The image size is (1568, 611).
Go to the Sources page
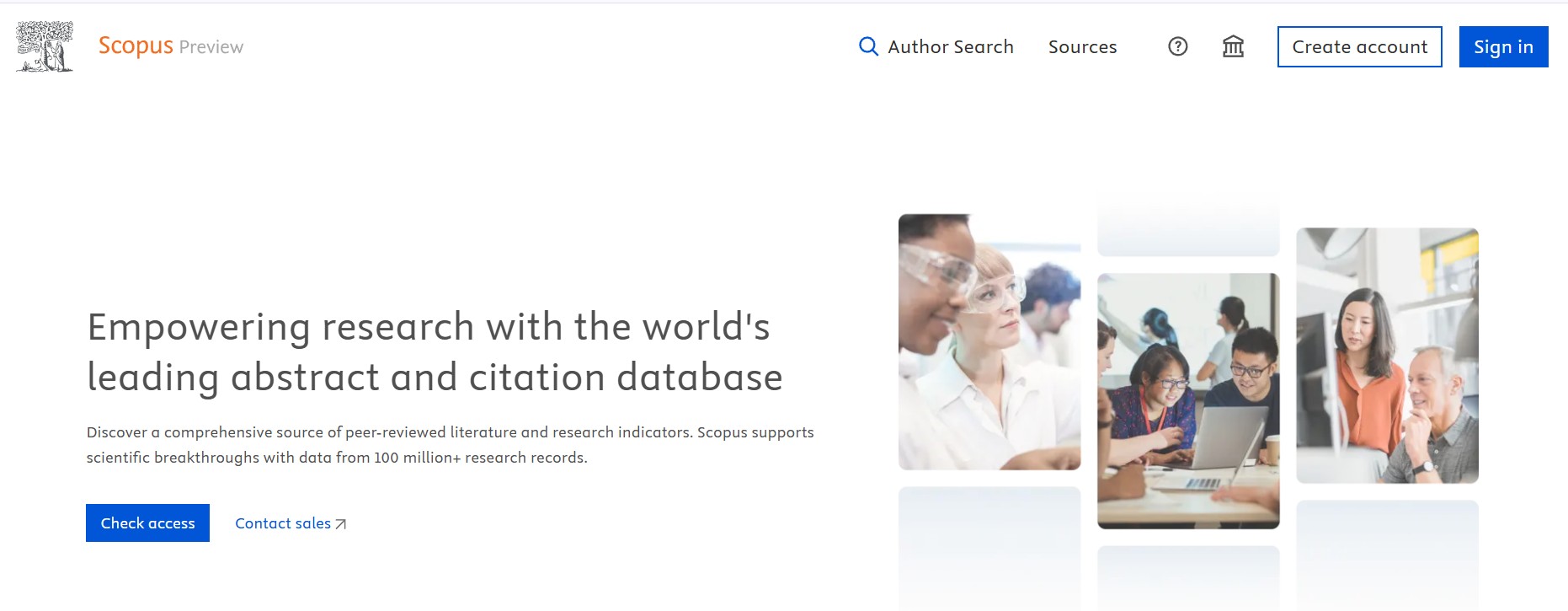1082,47
